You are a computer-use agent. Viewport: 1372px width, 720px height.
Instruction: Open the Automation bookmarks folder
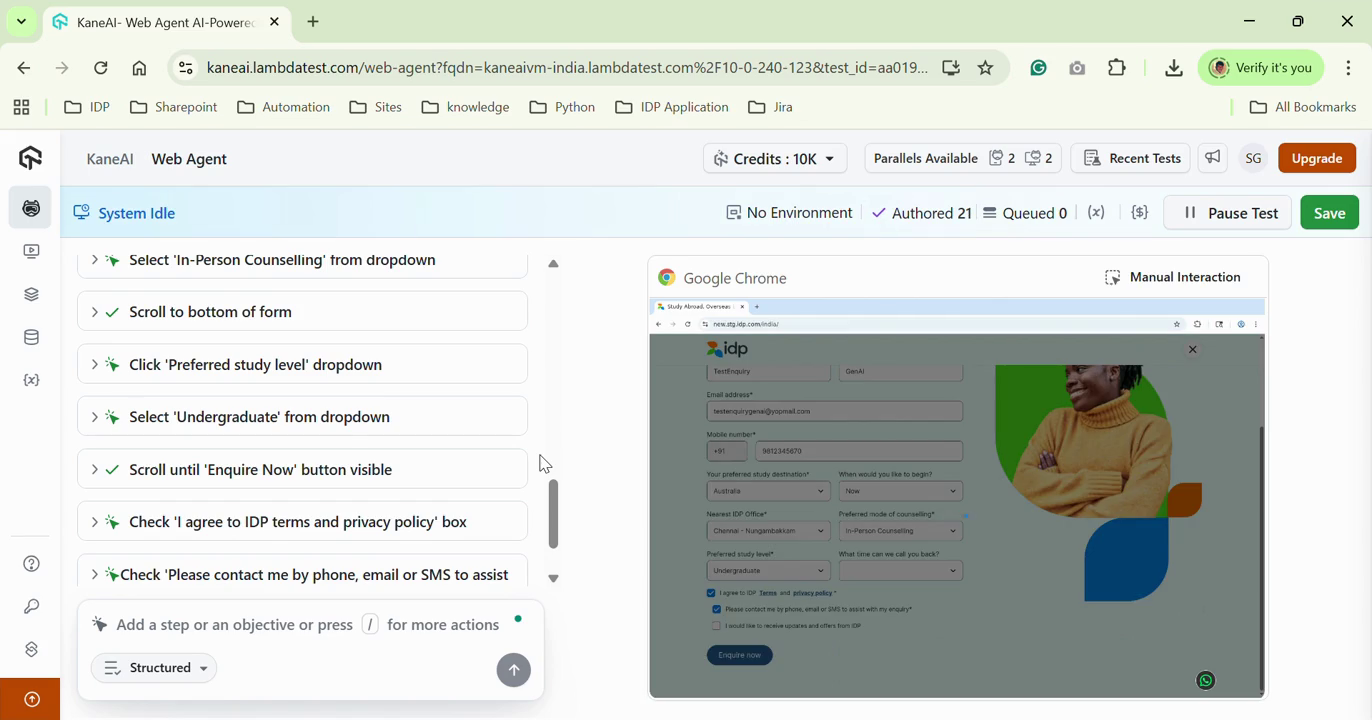(284, 107)
